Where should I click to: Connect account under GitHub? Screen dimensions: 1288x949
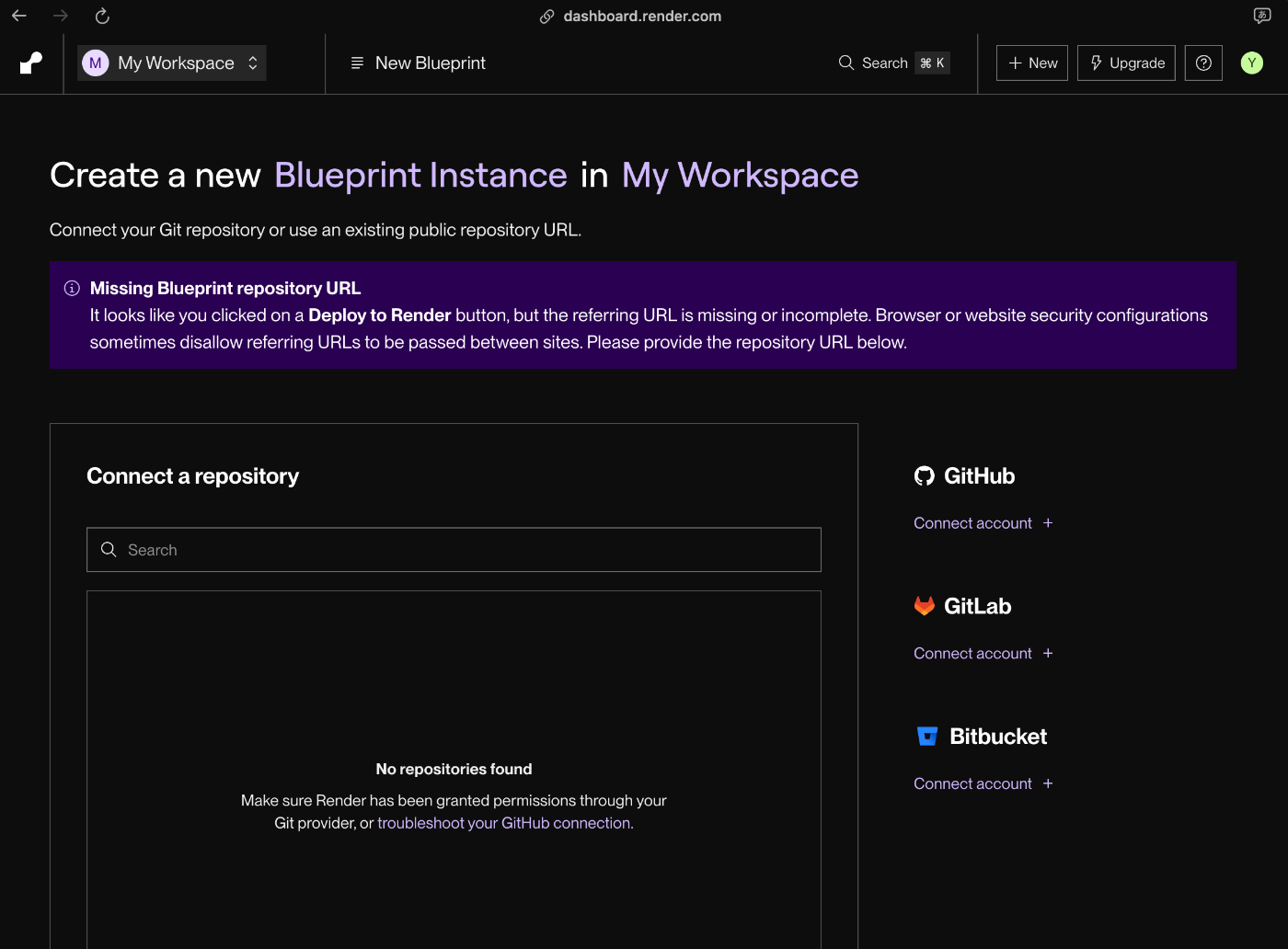[972, 523]
